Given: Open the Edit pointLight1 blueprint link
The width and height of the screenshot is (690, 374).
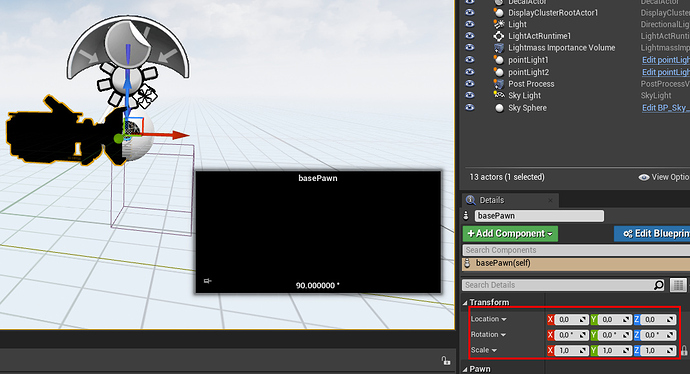Looking at the screenshot, I should (x=665, y=60).
